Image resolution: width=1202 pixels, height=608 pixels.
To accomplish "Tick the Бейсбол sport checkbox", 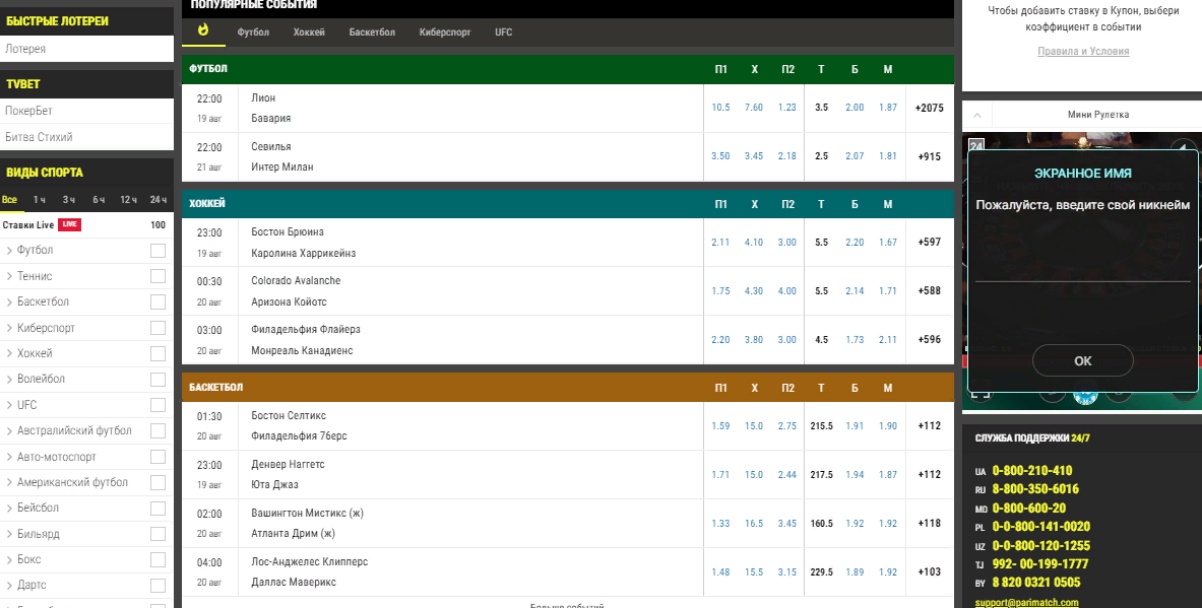I will pos(158,508).
